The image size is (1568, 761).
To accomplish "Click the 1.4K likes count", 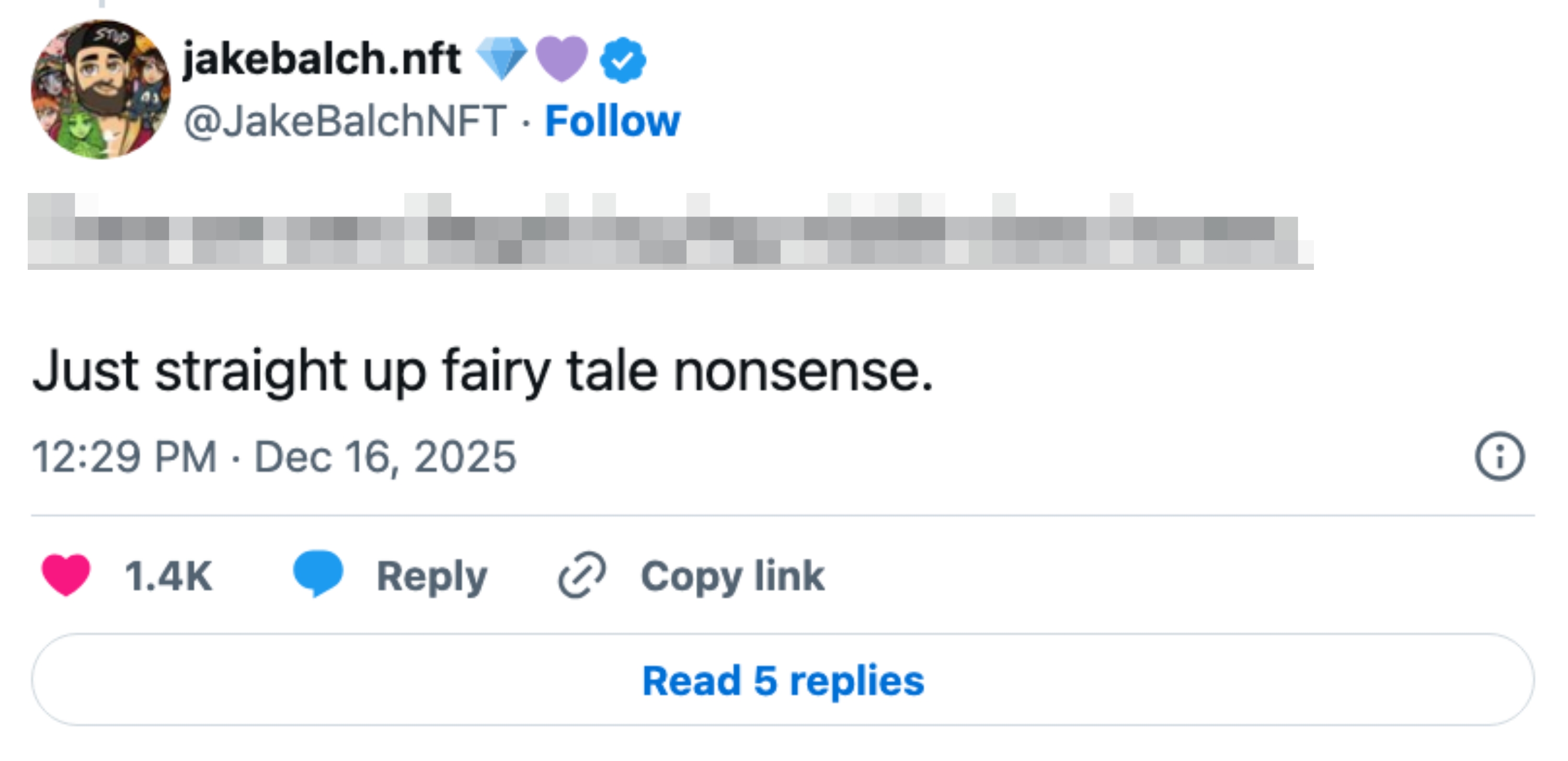I will (x=168, y=576).
